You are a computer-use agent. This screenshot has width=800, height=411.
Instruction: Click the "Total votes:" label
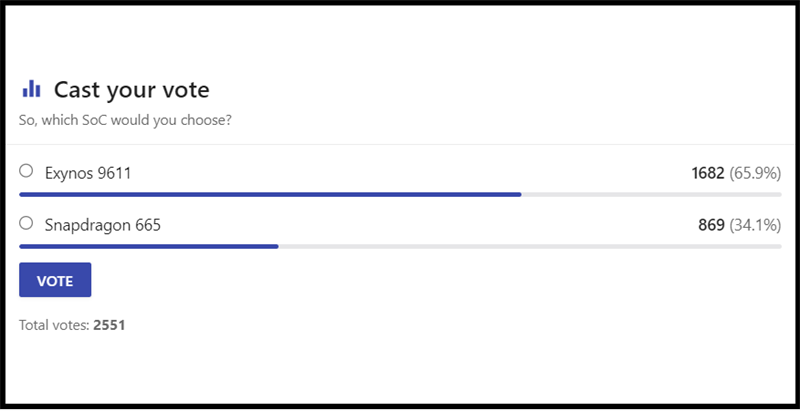pyautogui.click(x=54, y=325)
